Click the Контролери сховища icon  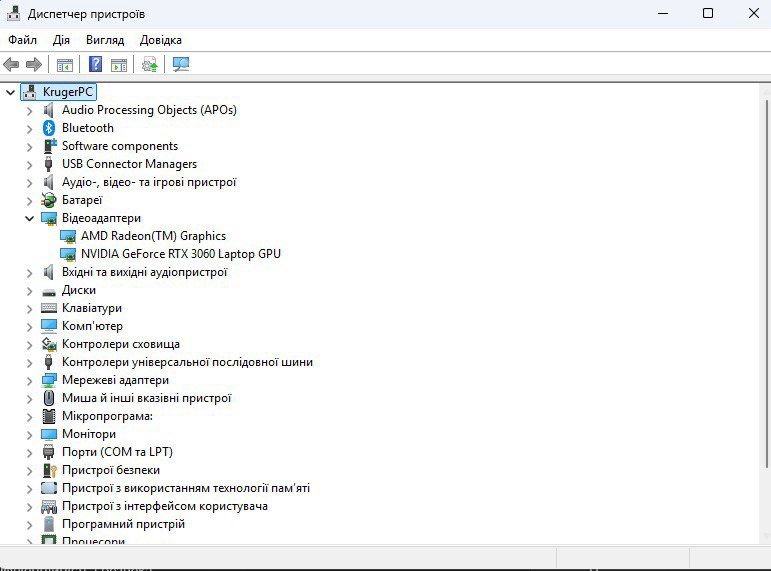click(49, 344)
